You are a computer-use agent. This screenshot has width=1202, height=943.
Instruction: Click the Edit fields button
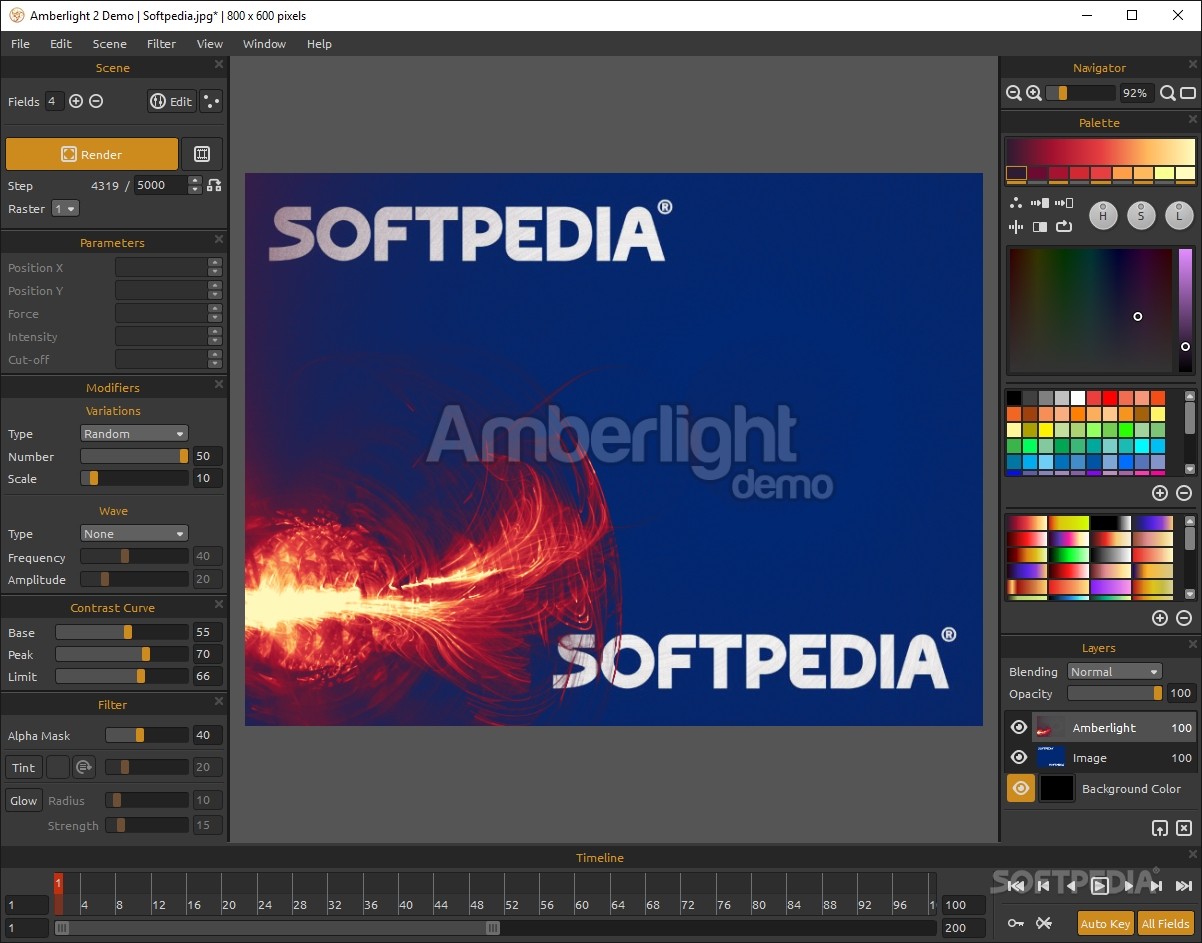(x=171, y=101)
